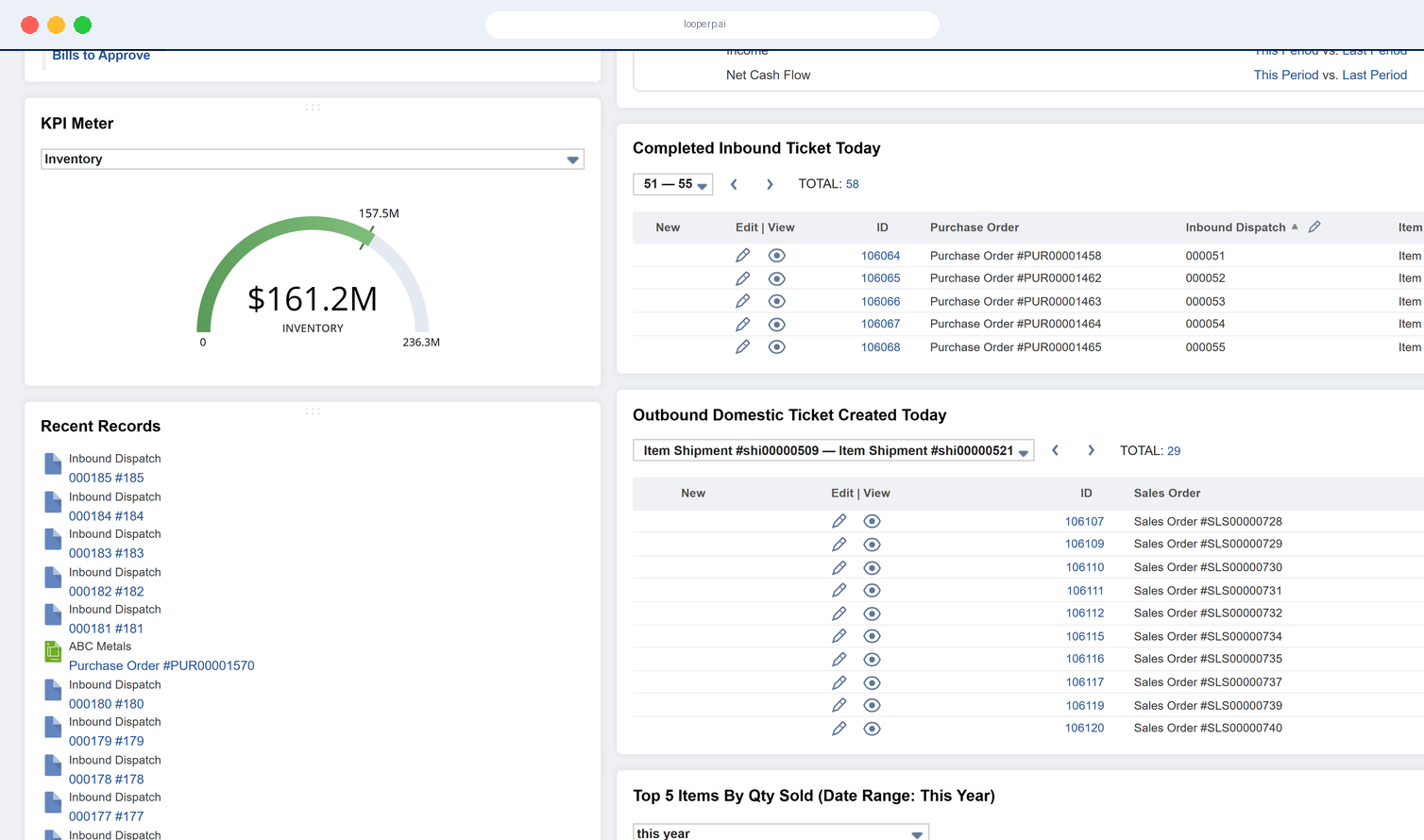
Task: Click the 157.5M marker on KPI gauge
Action: pyautogui.click(x=379, y=213)
